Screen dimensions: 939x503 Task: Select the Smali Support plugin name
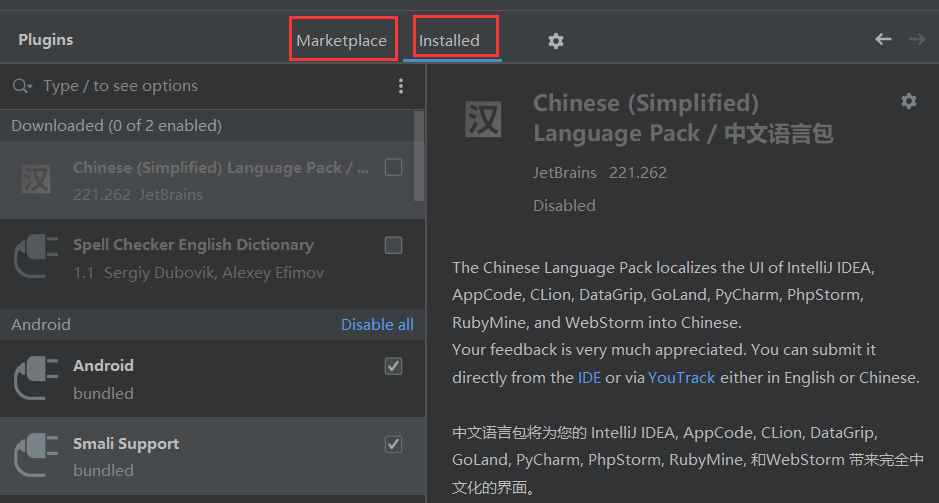pyautogui.click(x=126, y=444)
